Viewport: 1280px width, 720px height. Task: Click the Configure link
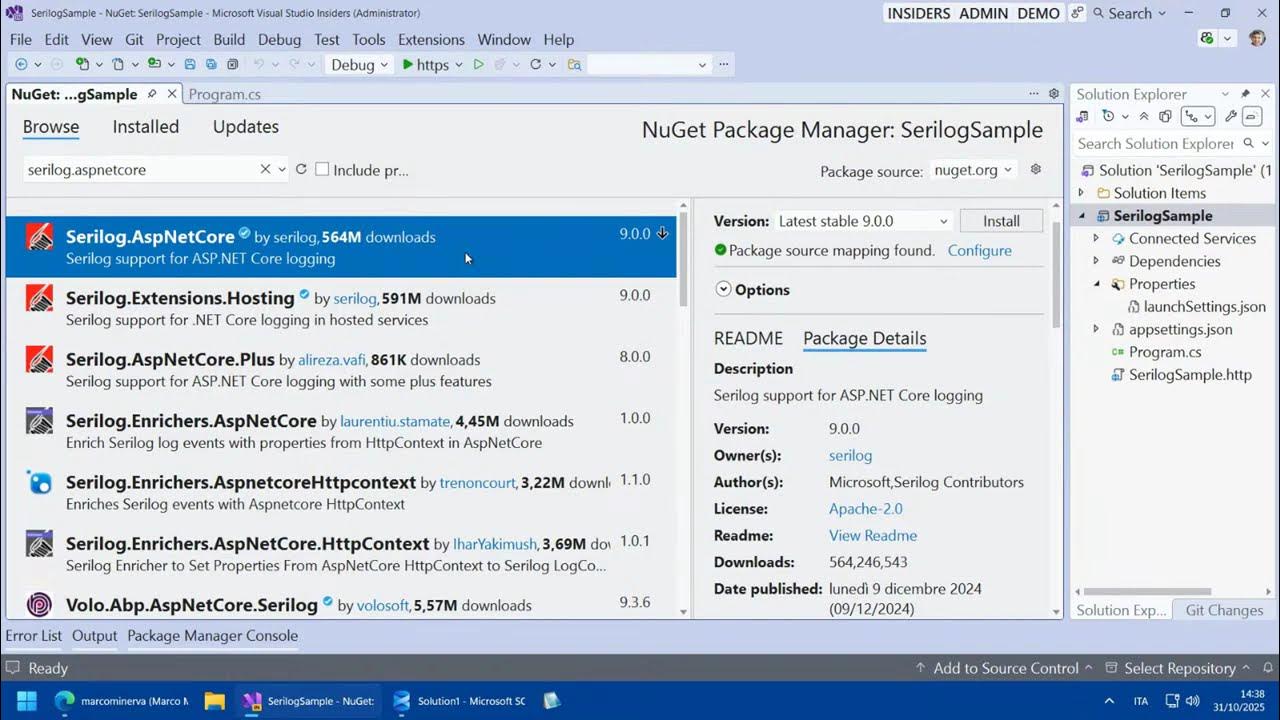[980, 250]
